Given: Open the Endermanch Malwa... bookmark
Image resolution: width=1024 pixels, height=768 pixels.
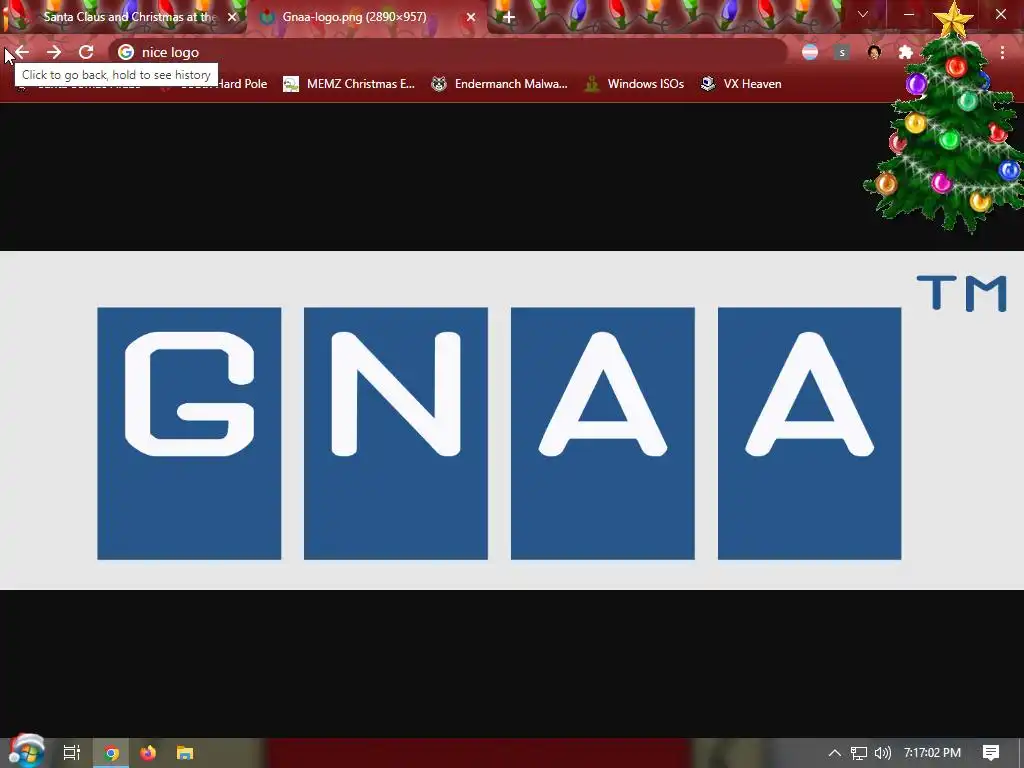Looking at the screenshot, I should (500, 84).
